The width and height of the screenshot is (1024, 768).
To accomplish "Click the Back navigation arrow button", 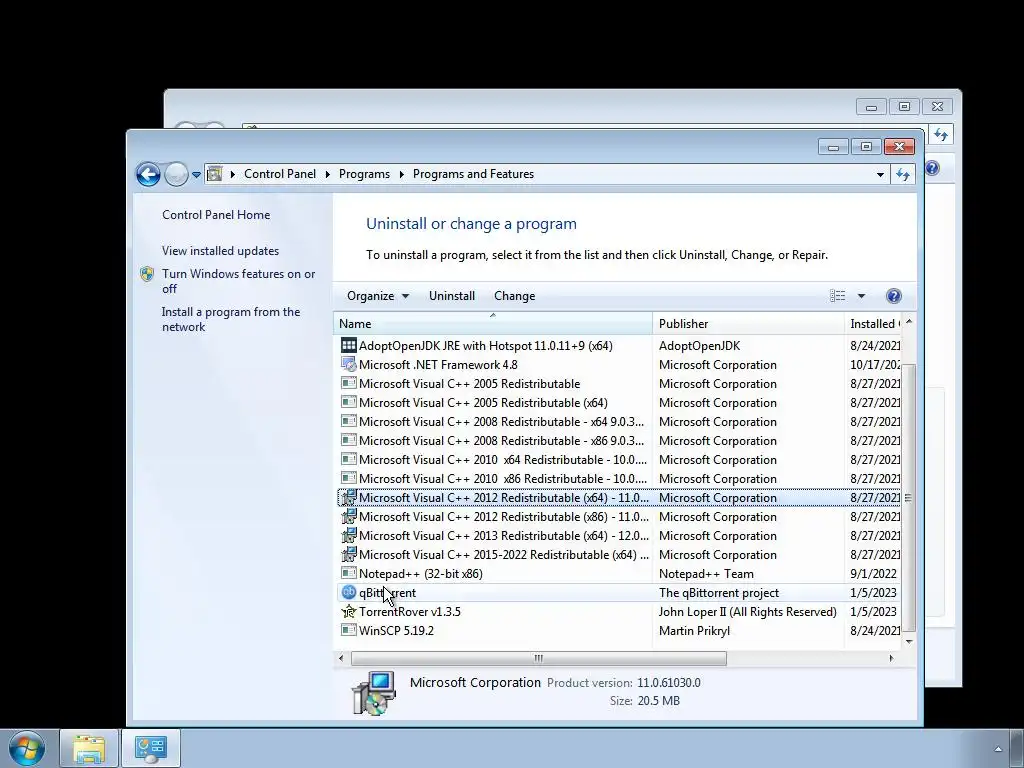I will 148,174.
